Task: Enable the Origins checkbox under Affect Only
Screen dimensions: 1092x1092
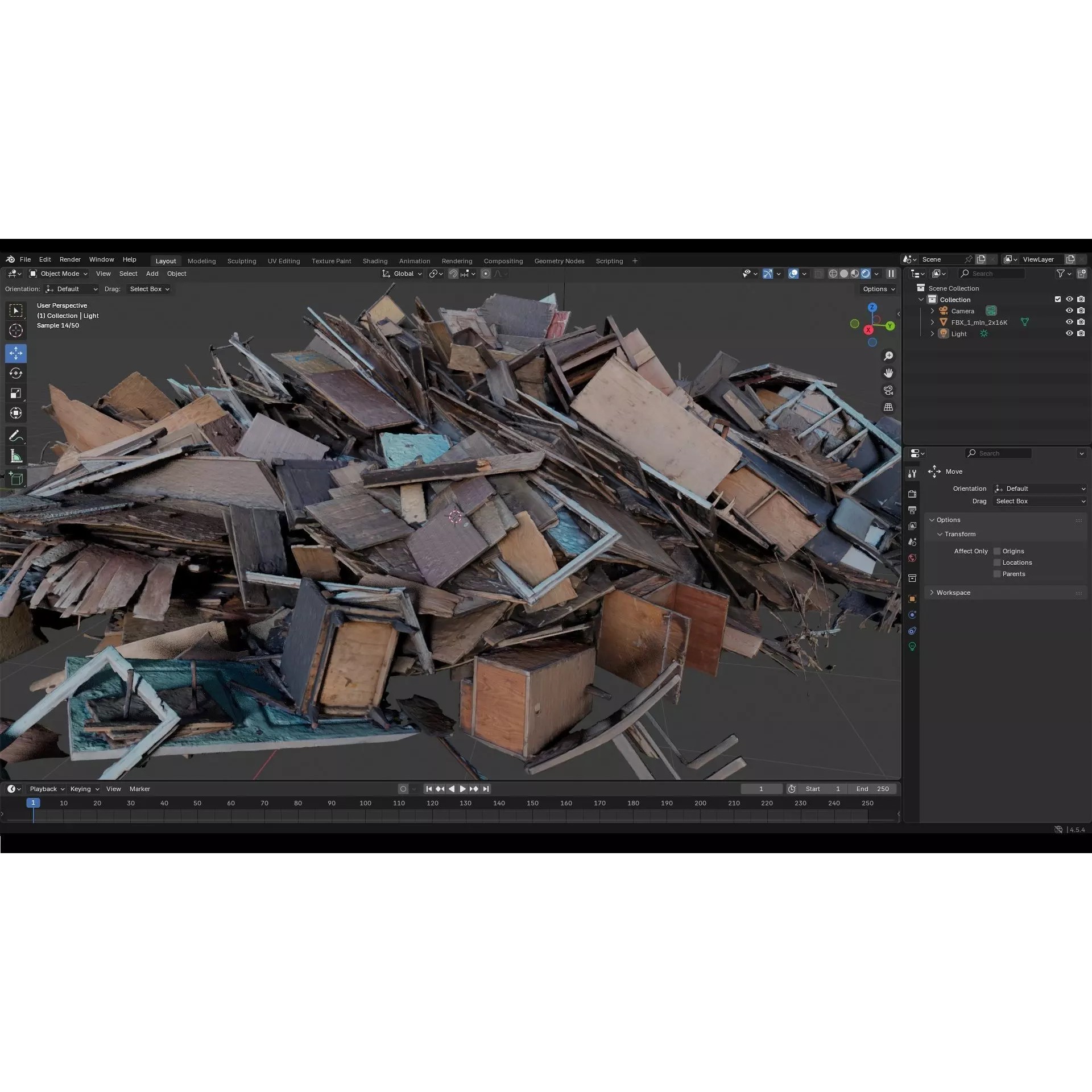Action: coord(996,551)
